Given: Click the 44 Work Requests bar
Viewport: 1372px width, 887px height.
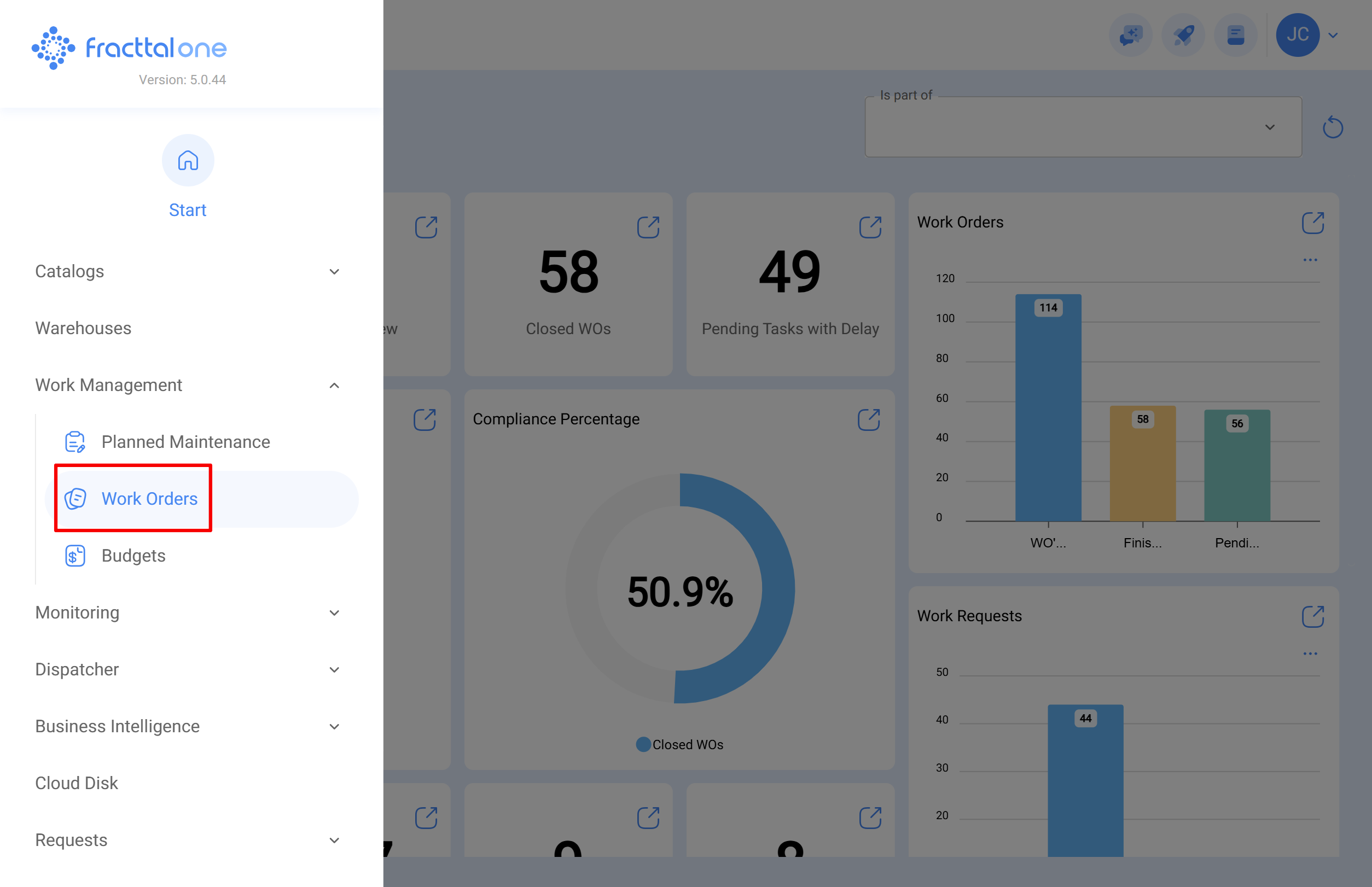Looking at the screenshot, I should tap(1085, 780).
